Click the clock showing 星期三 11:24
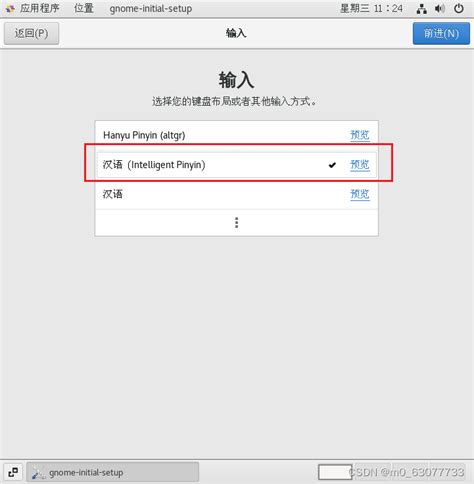The image size is (474, 484). pyautogui.click(x=371, y=8)
